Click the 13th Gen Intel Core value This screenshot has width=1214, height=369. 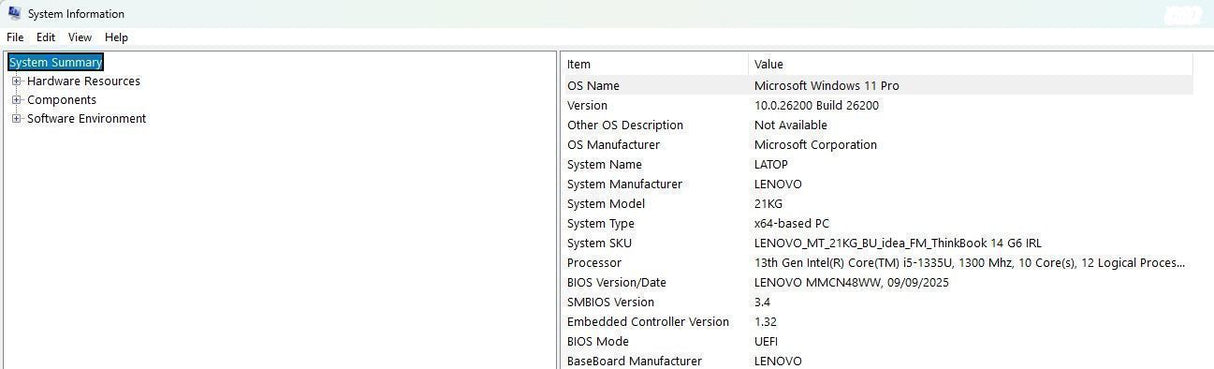(x=970, y=263)
